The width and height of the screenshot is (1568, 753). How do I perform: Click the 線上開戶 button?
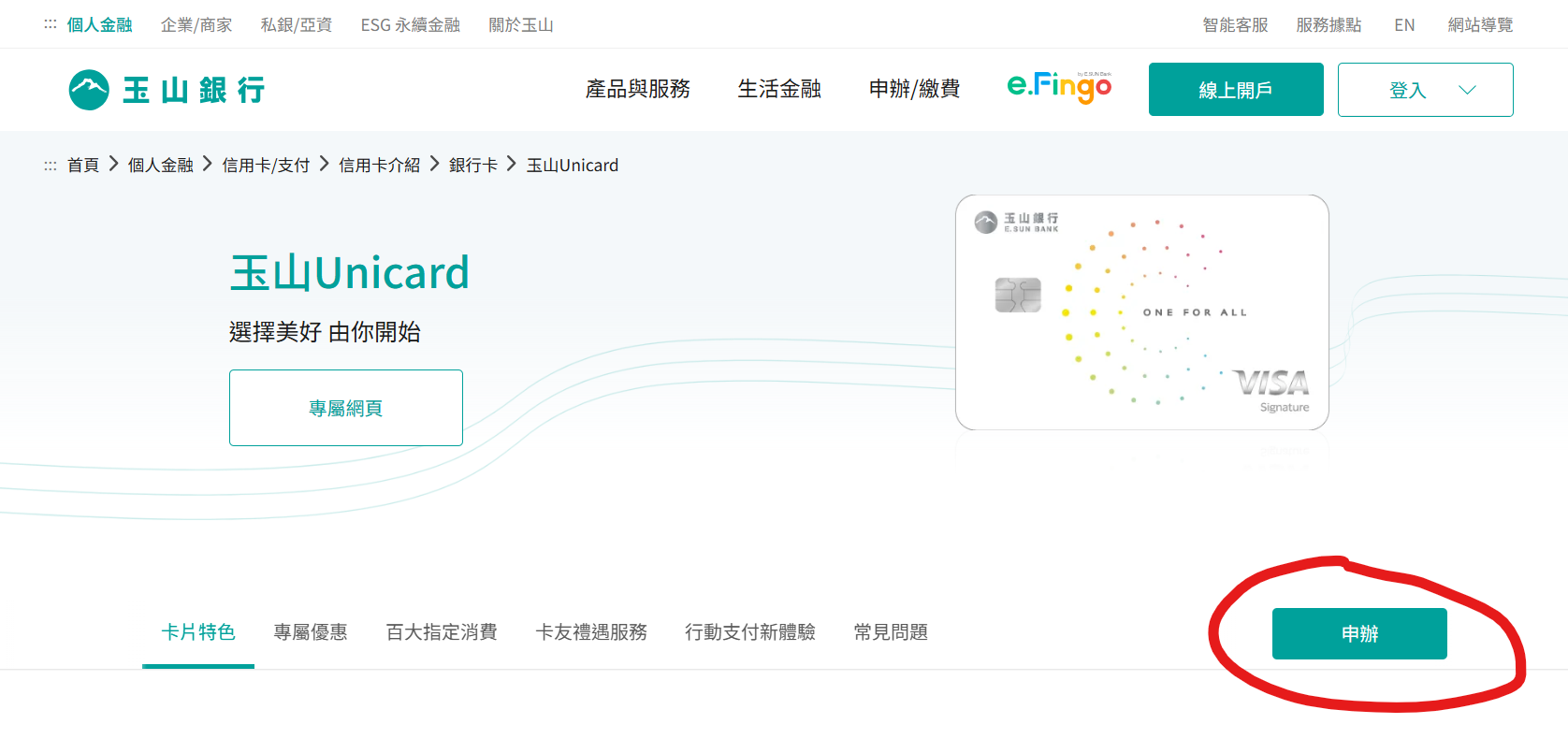pos(1236,90)
